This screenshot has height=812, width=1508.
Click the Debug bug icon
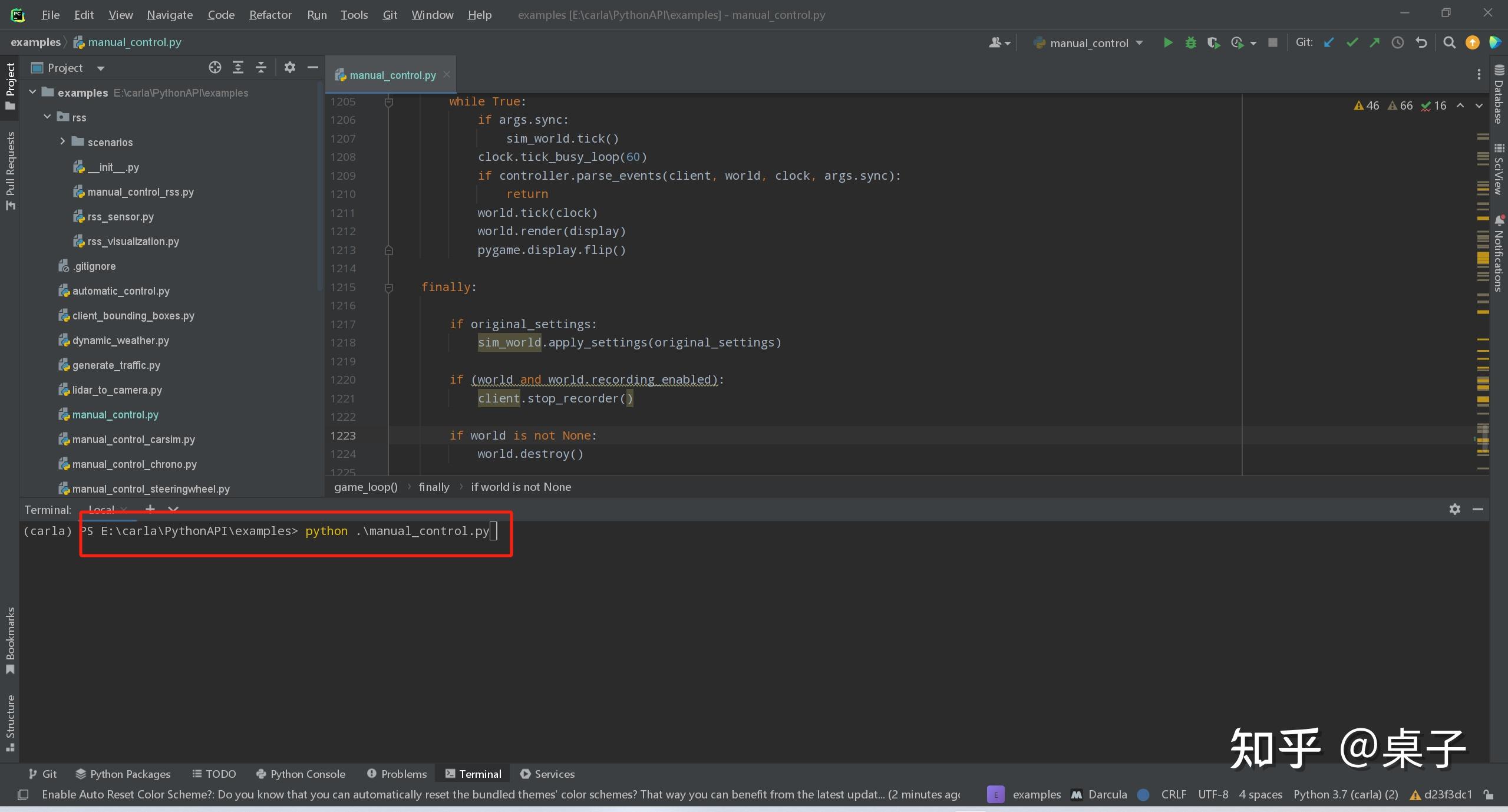click(1190, 42)
